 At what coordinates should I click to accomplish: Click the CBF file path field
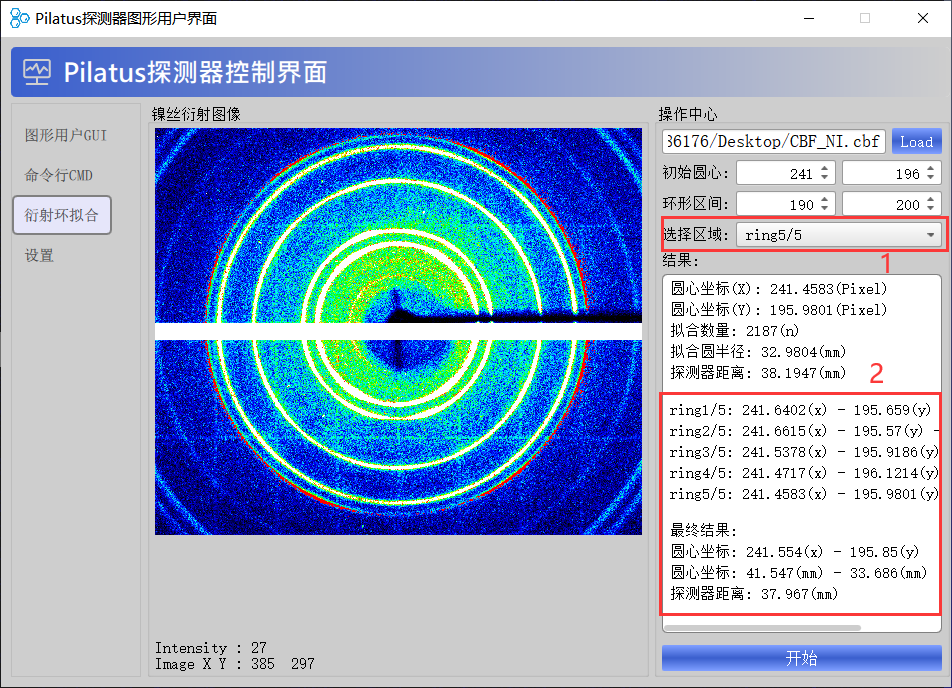tap(774, 141)
